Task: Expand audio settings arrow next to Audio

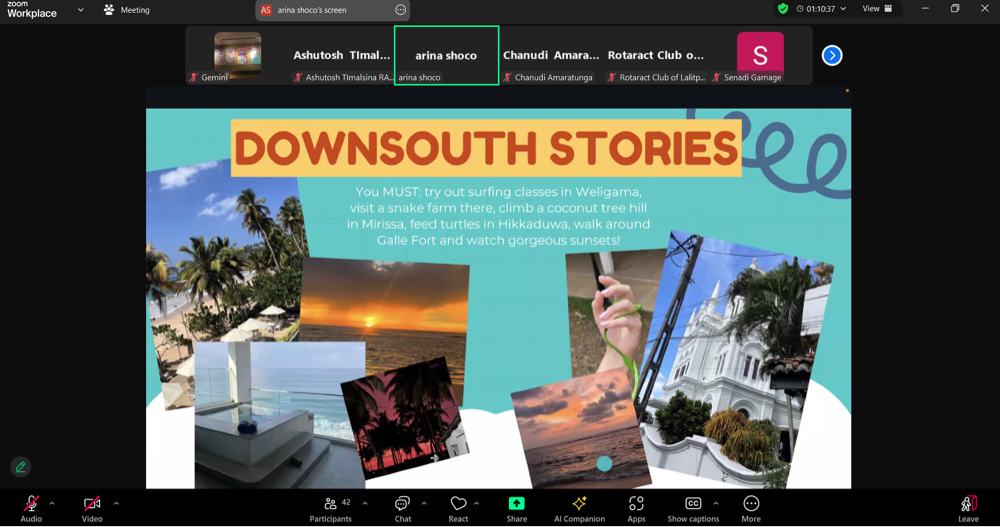Action: (52, 503)
